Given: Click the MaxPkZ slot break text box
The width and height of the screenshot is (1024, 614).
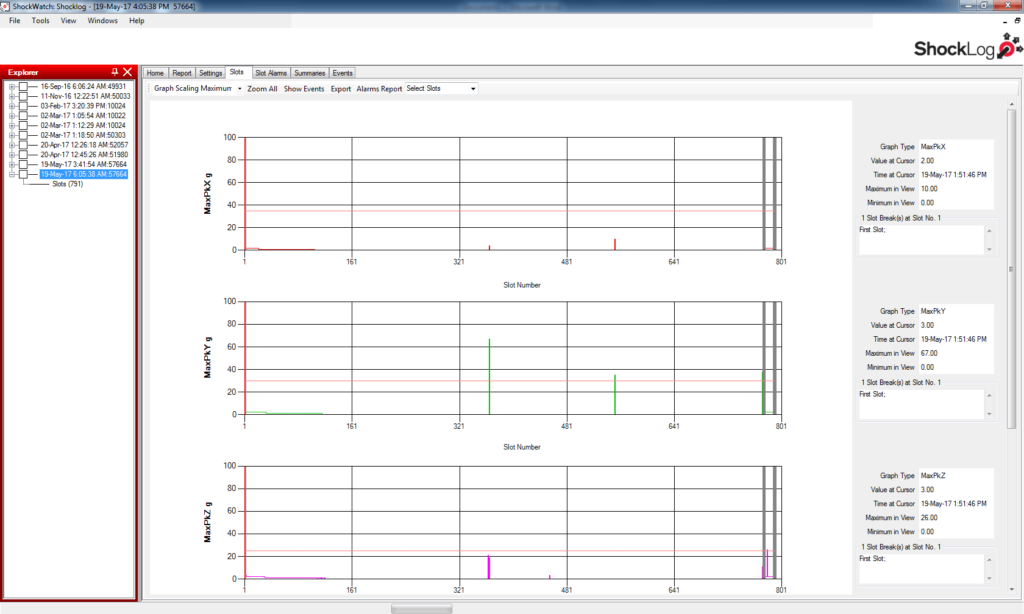Looking at the screenshot, I should coord(921,569).
